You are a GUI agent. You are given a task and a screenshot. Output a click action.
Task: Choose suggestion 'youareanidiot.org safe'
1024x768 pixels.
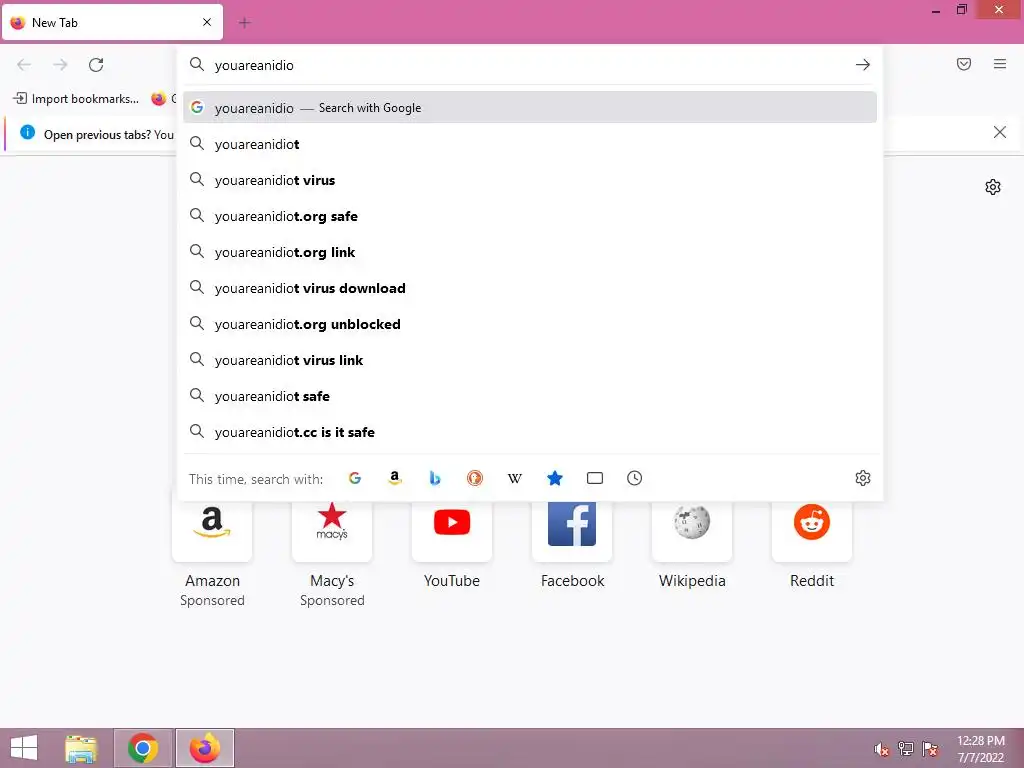(530, 216)
